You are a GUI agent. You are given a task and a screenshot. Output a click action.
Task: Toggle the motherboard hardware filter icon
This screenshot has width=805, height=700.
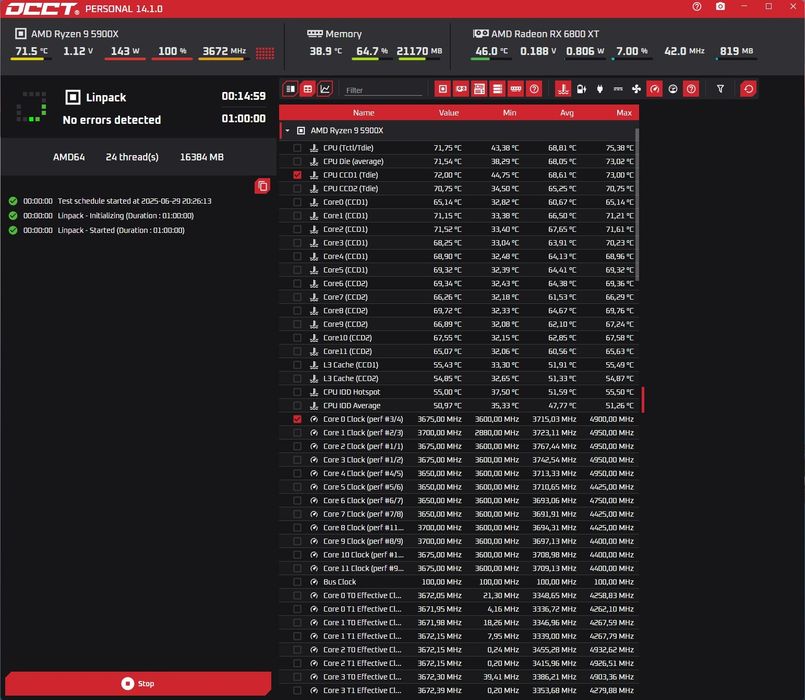[479, 89]
